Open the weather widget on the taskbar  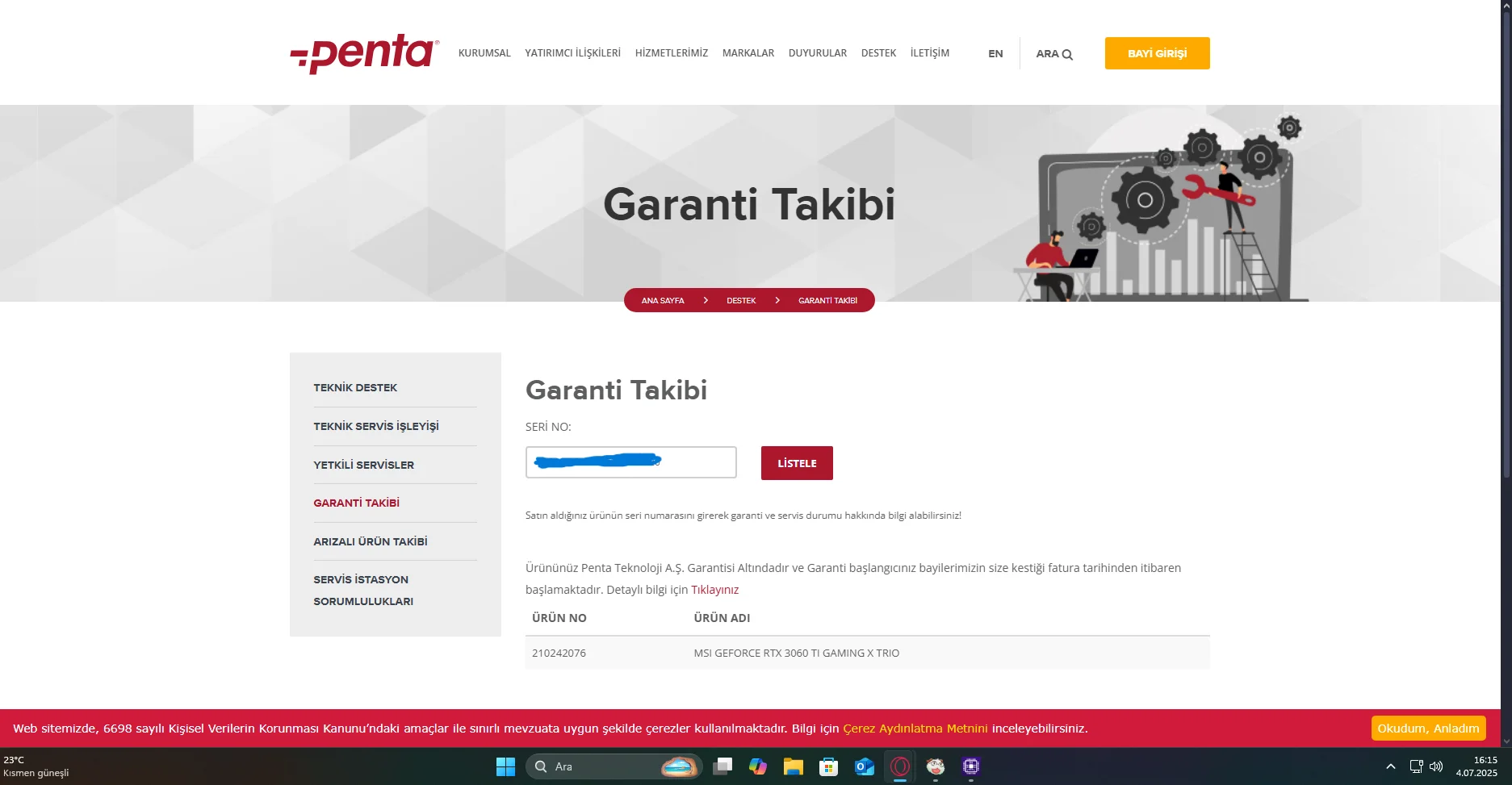(x=37, y=766)
